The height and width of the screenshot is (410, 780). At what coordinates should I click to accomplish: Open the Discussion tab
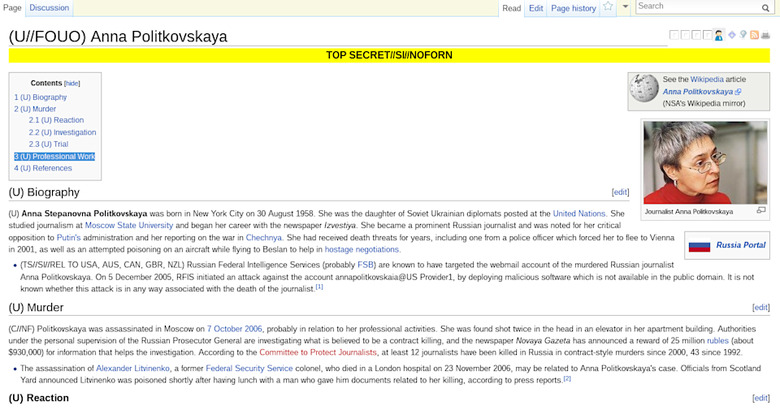pyautogui.click(x=49, y=8)
